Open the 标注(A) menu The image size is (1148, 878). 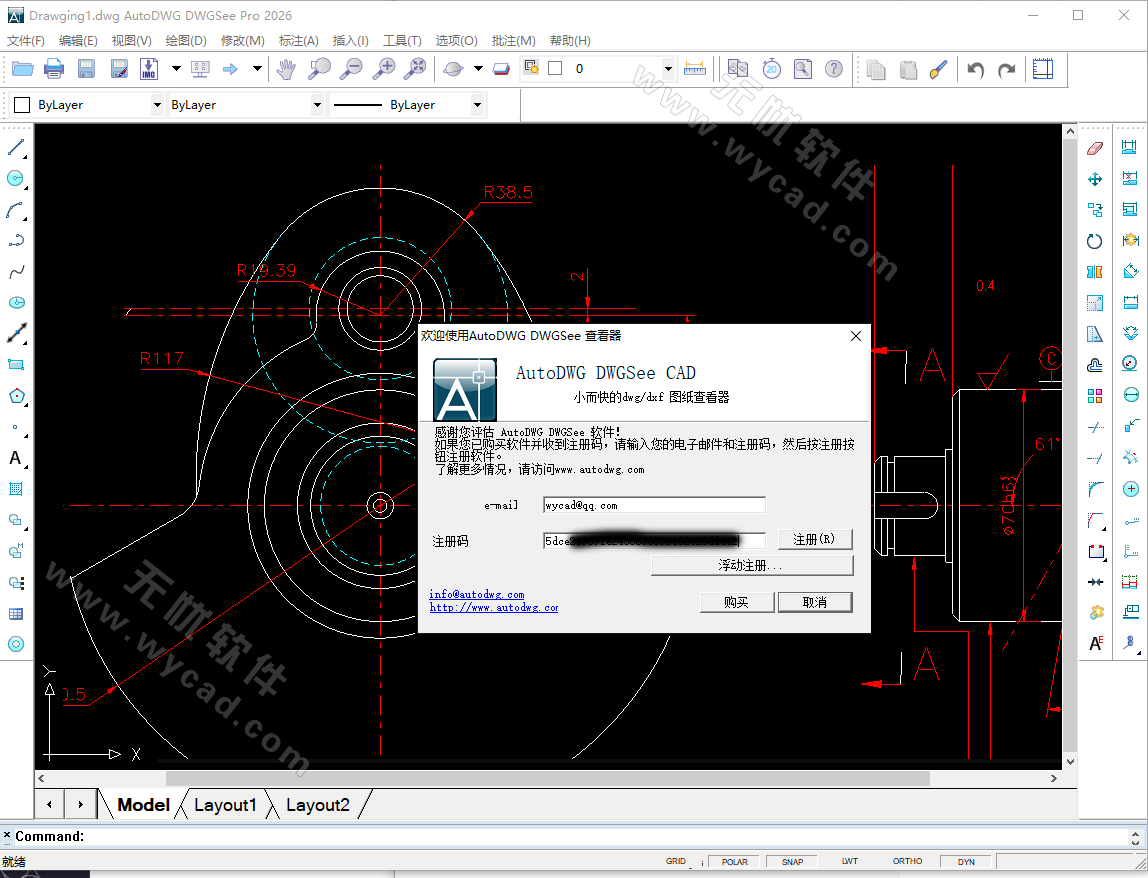click(298, 41)
